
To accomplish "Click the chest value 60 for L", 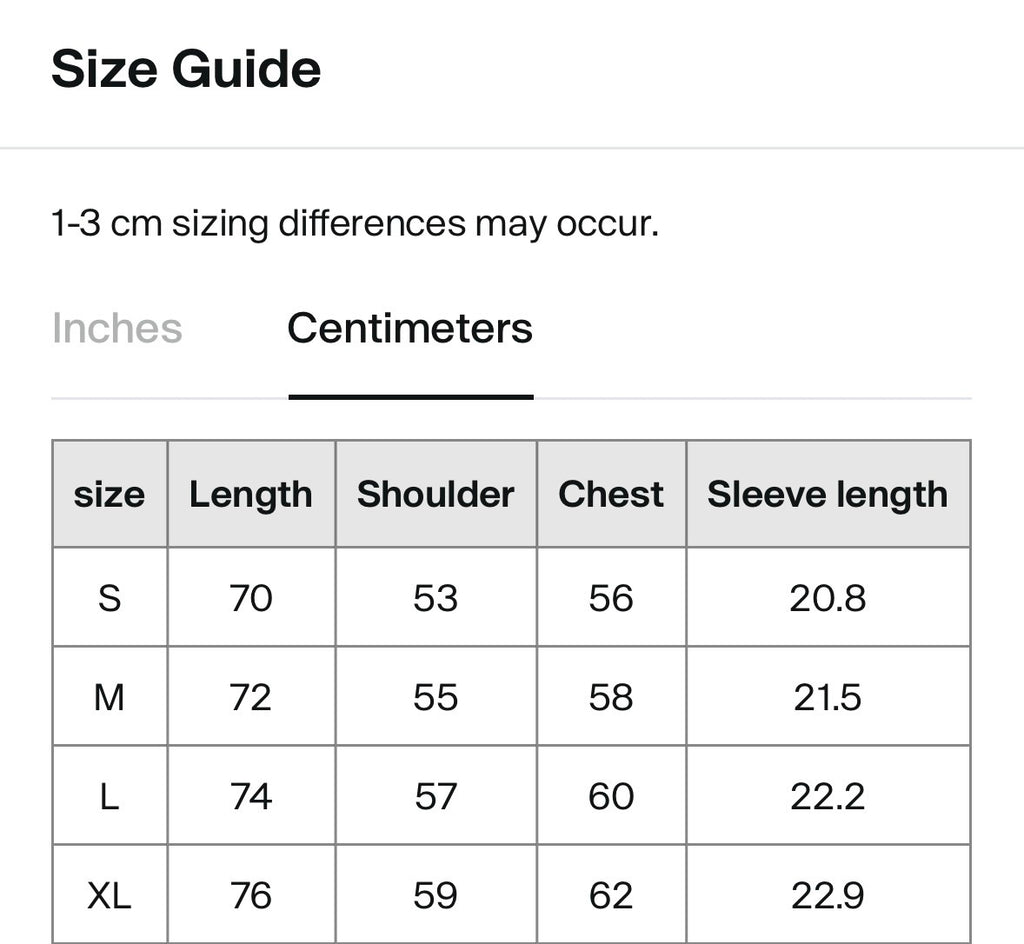I will (x=611, y=796).
